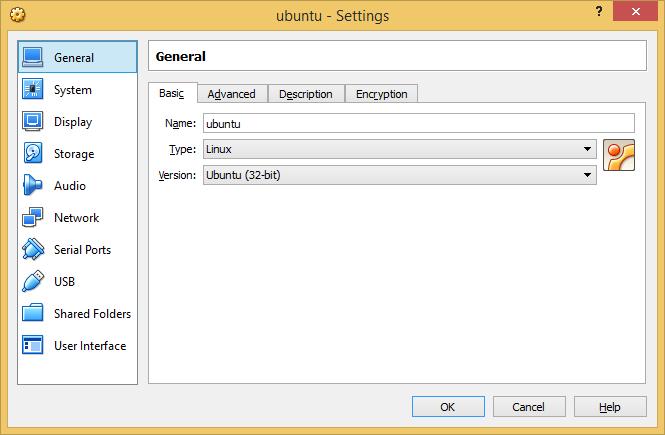Discard changes with the Cancel button
665x435 pixels.
529,407
